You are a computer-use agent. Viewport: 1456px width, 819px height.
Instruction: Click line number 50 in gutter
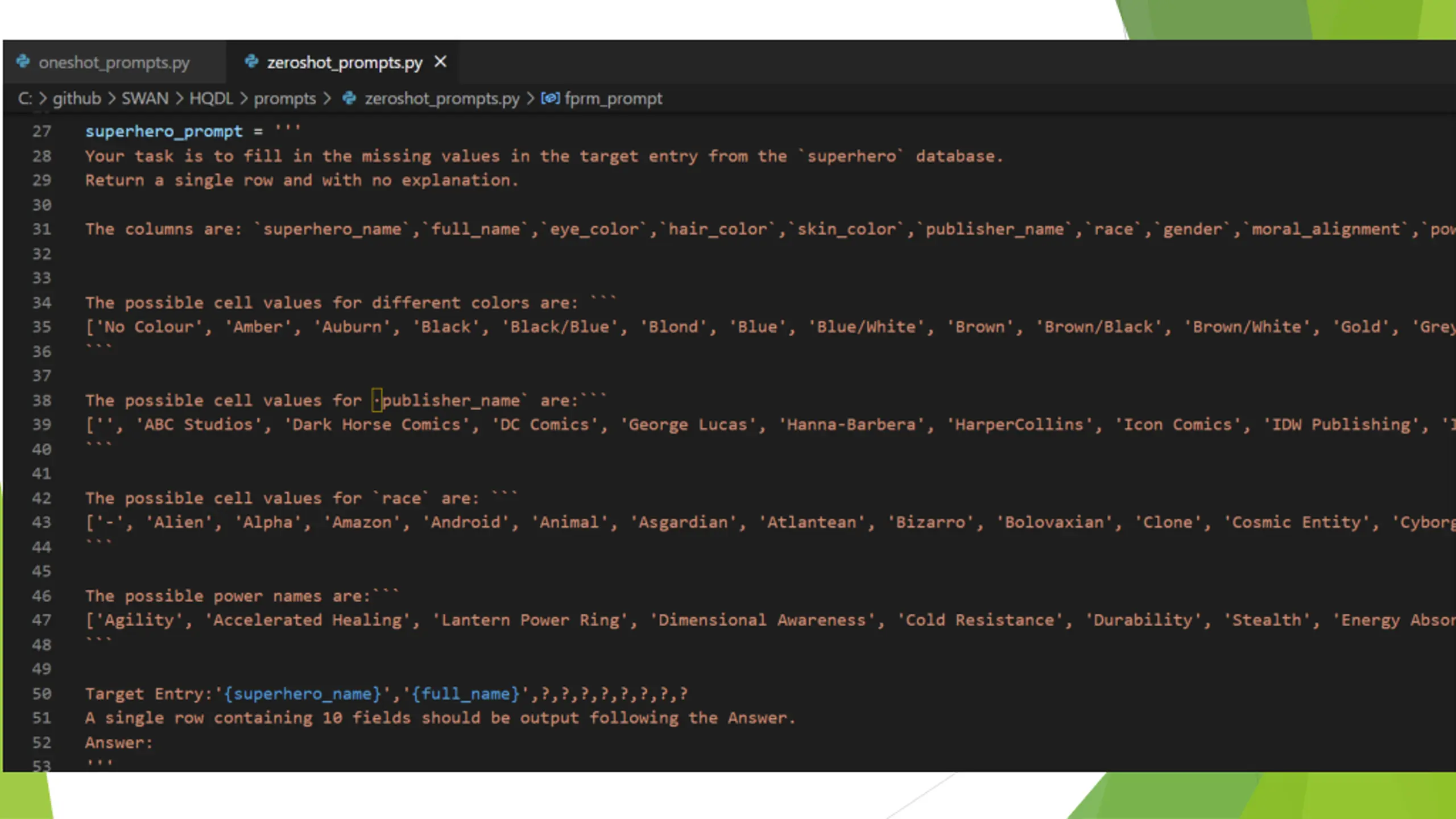(x=42, y=694)
